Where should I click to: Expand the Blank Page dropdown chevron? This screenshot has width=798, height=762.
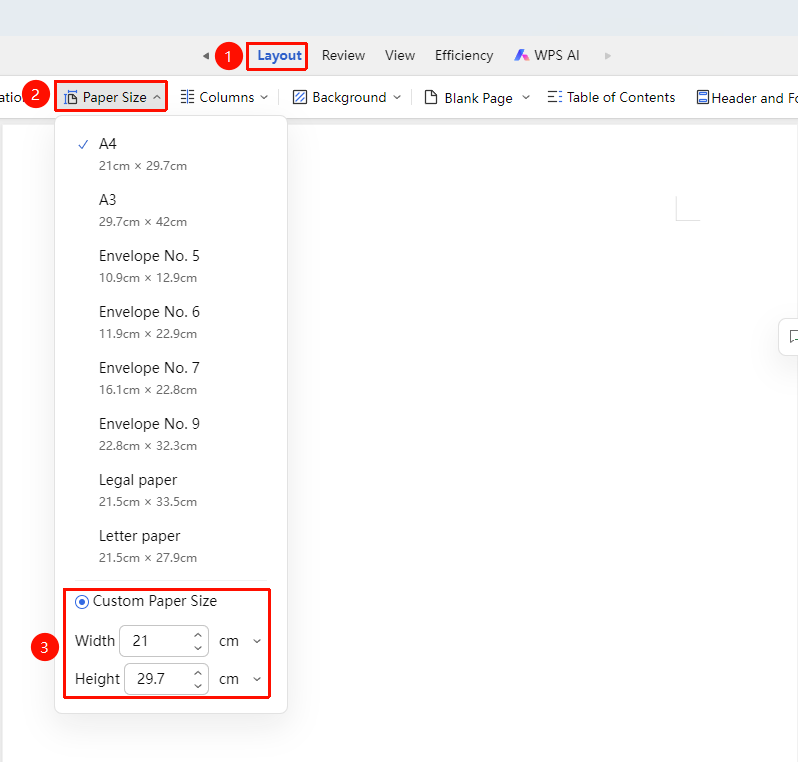tap(526, 97)
